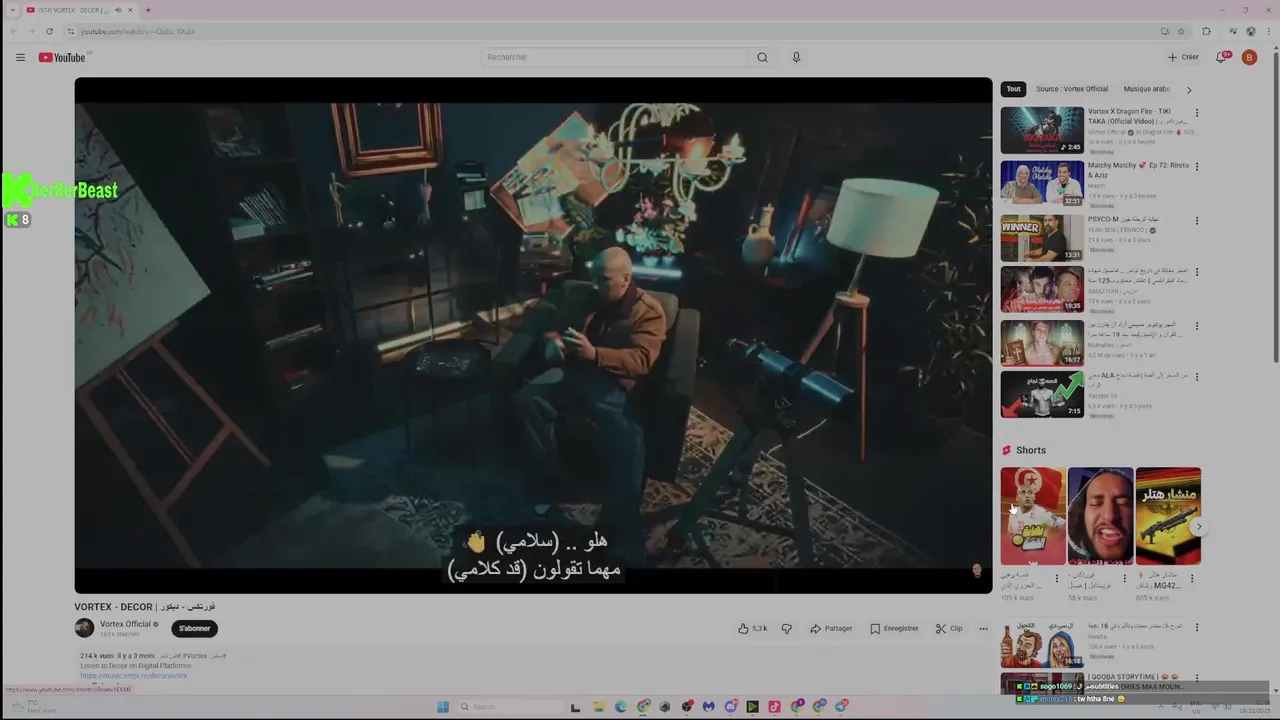Start voice search with the microphone
Viewport: 1280px width, 720px height.
(796, 57)
